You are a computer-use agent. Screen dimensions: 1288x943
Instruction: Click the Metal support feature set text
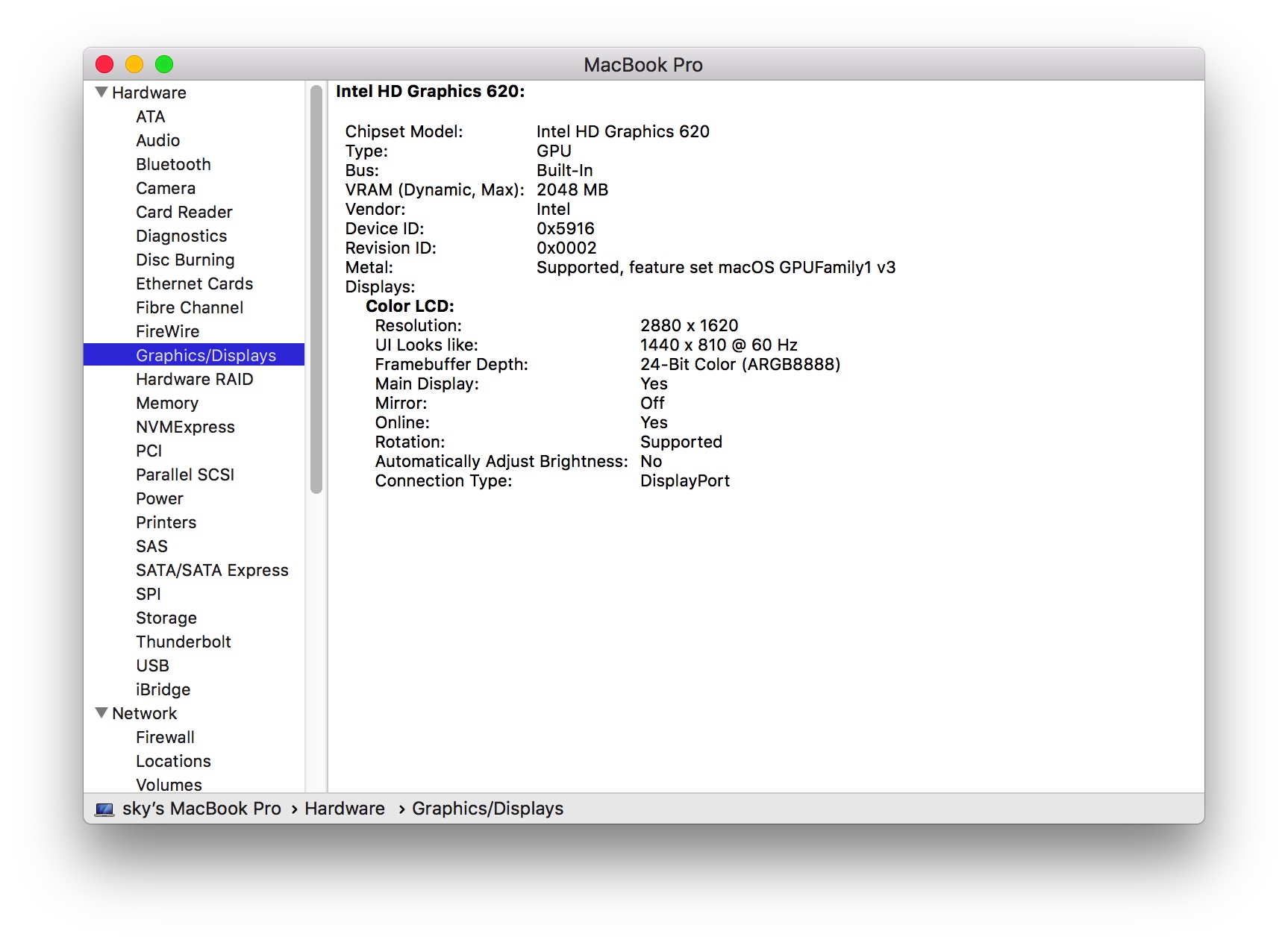click(x=716, y=267)
